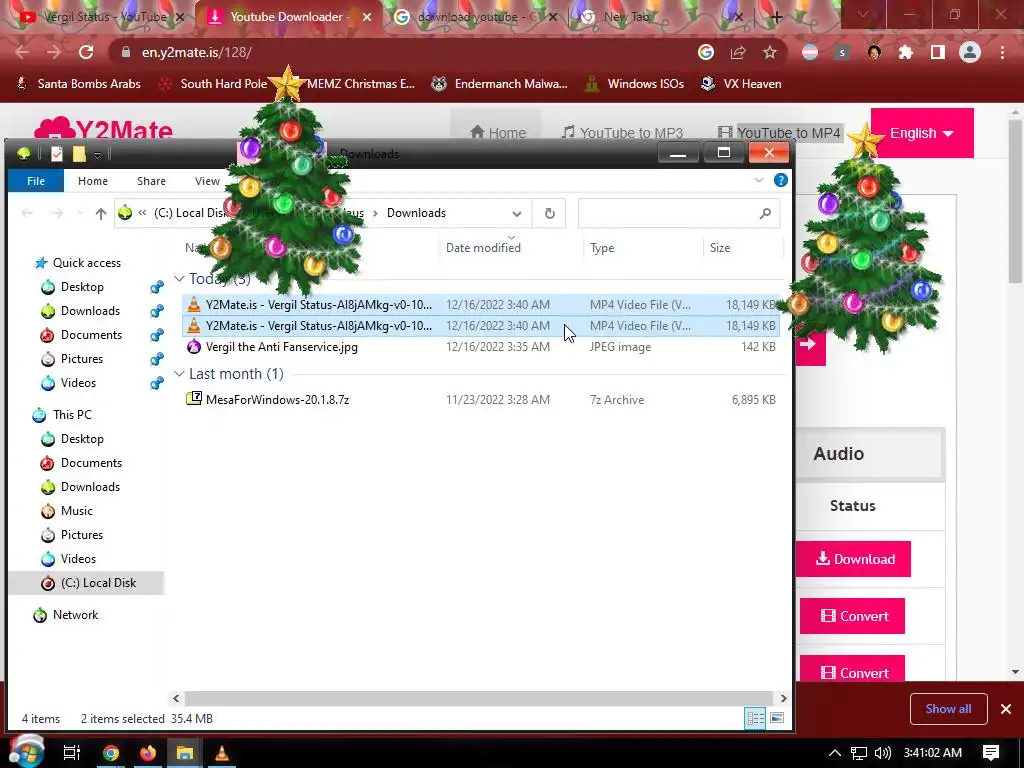
Task: Click the Explorer search box
Action: coord(679,214)
